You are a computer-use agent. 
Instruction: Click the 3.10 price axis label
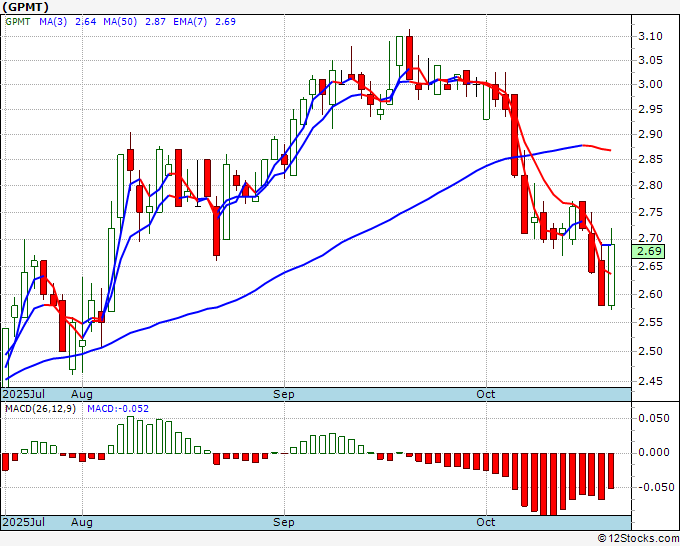[651, 36]
